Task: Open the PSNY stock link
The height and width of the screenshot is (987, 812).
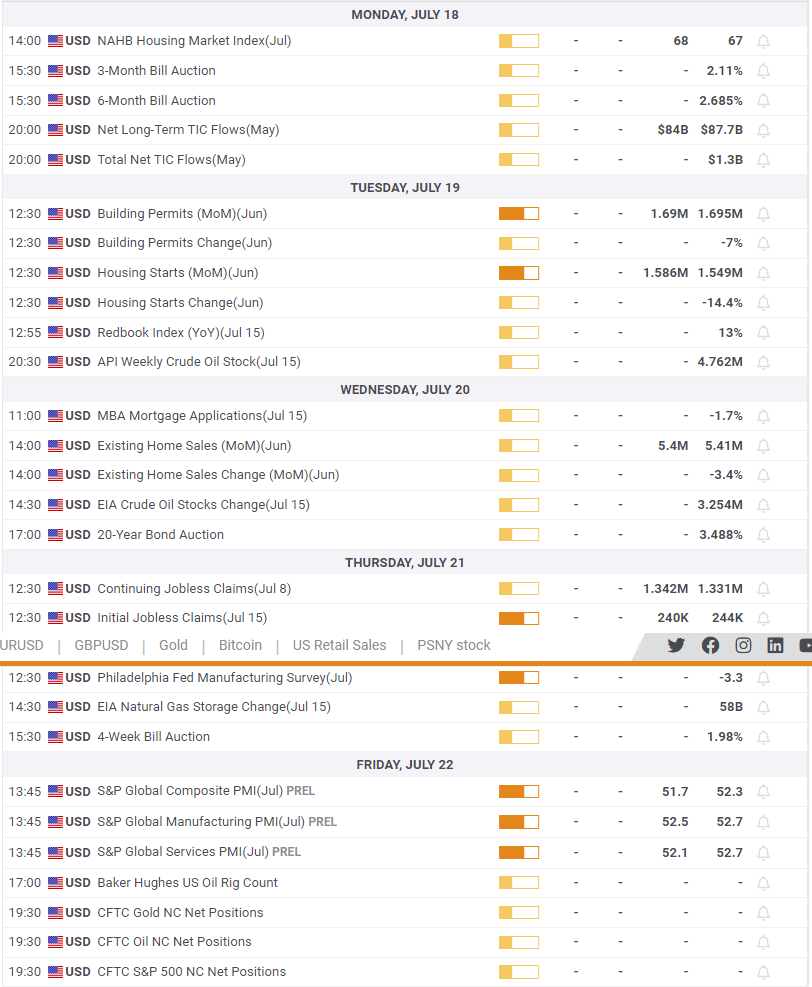Action: [453, 645]
